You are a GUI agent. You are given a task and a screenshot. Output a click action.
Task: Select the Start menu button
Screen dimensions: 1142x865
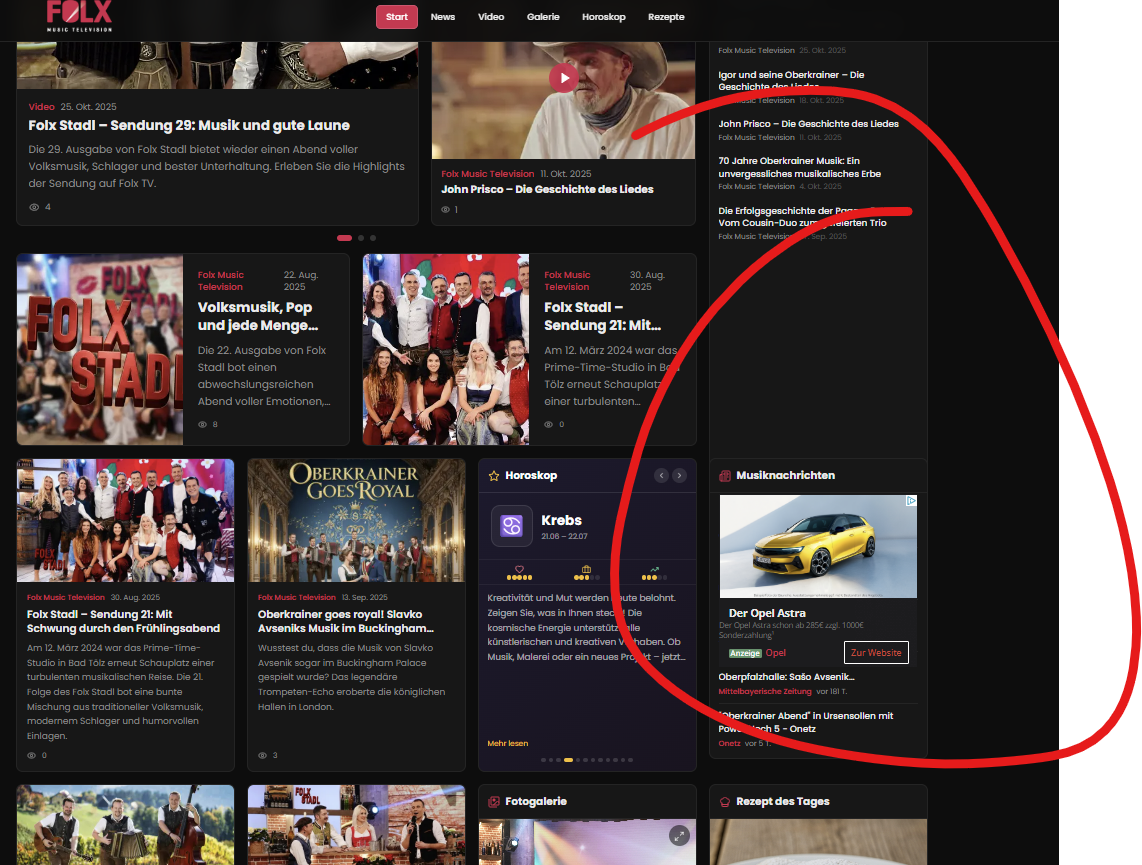coord(396,17)
